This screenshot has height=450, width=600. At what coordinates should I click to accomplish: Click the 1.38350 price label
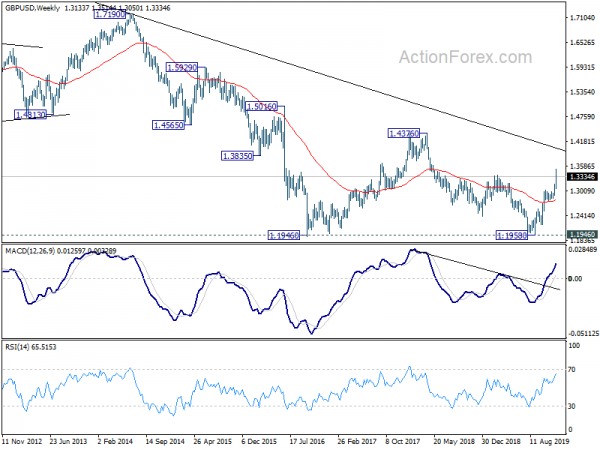click(237, 156)
